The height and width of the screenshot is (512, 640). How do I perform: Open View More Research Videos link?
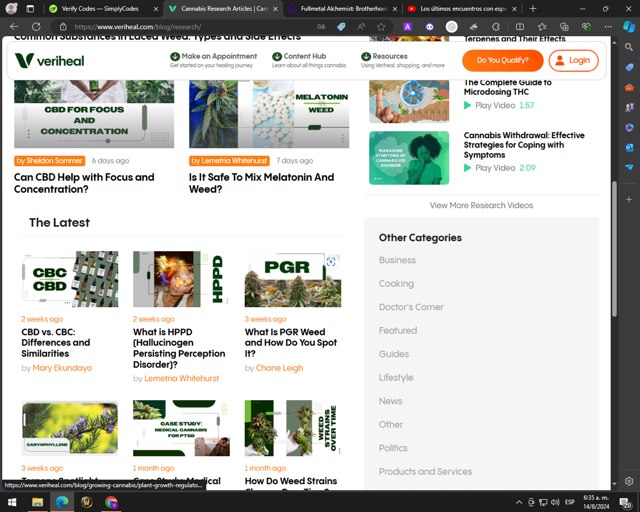(481, 205)
